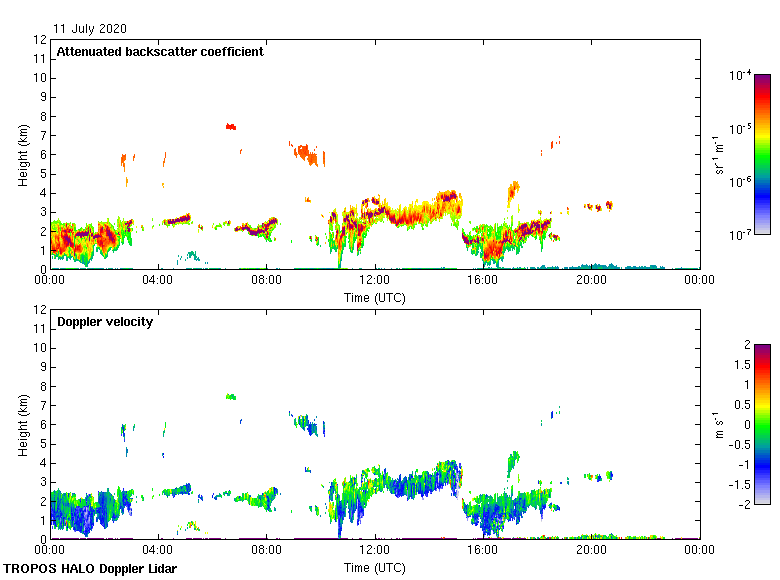Click 'Height (km)' axis label of backscatter plot
The width and height of the screenshot is (780, 580).
point(23,155)
